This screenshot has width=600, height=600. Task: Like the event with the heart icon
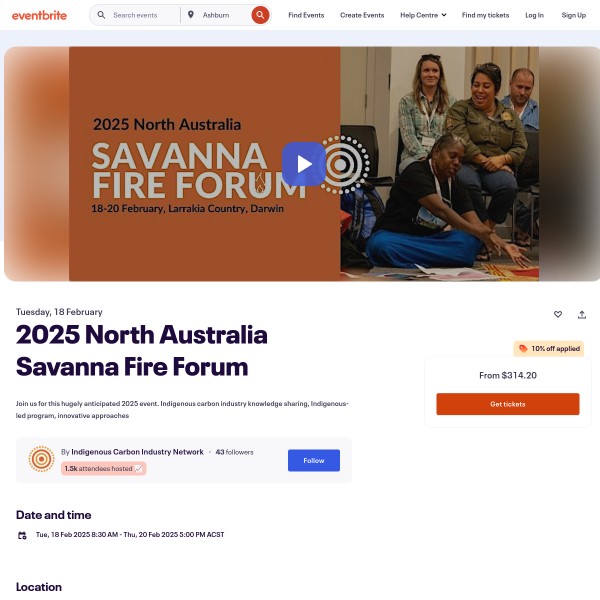pos(558,314)
